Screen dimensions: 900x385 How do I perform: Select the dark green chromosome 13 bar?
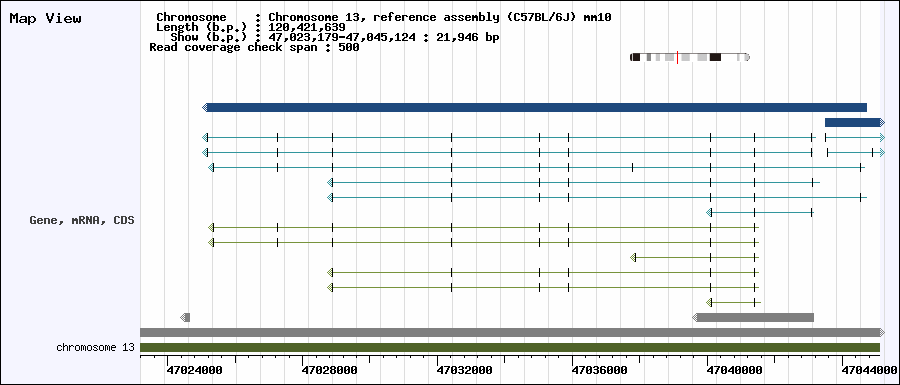[510, 347]
